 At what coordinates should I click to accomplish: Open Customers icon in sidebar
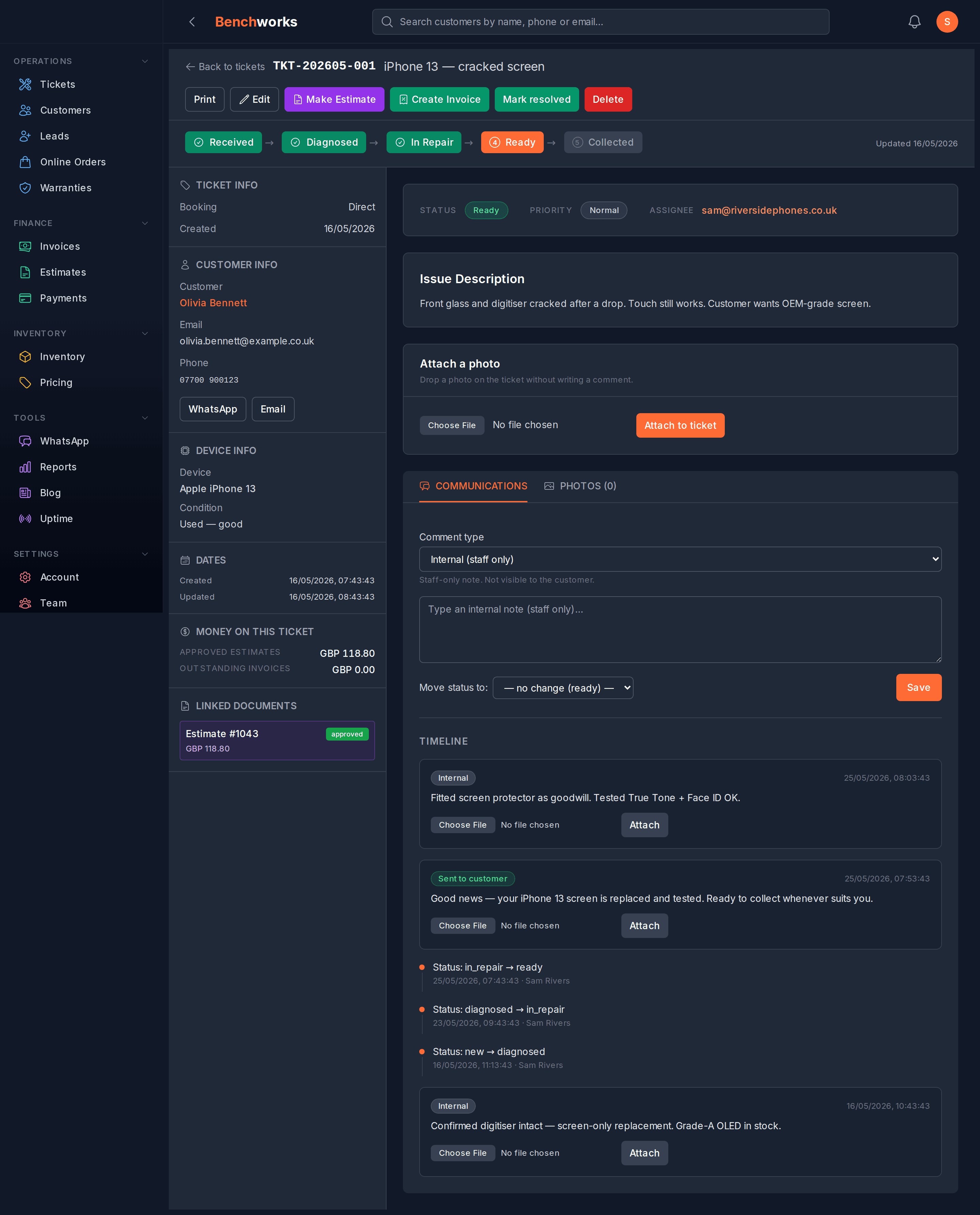pyautogui.click(x=26, y=111)
